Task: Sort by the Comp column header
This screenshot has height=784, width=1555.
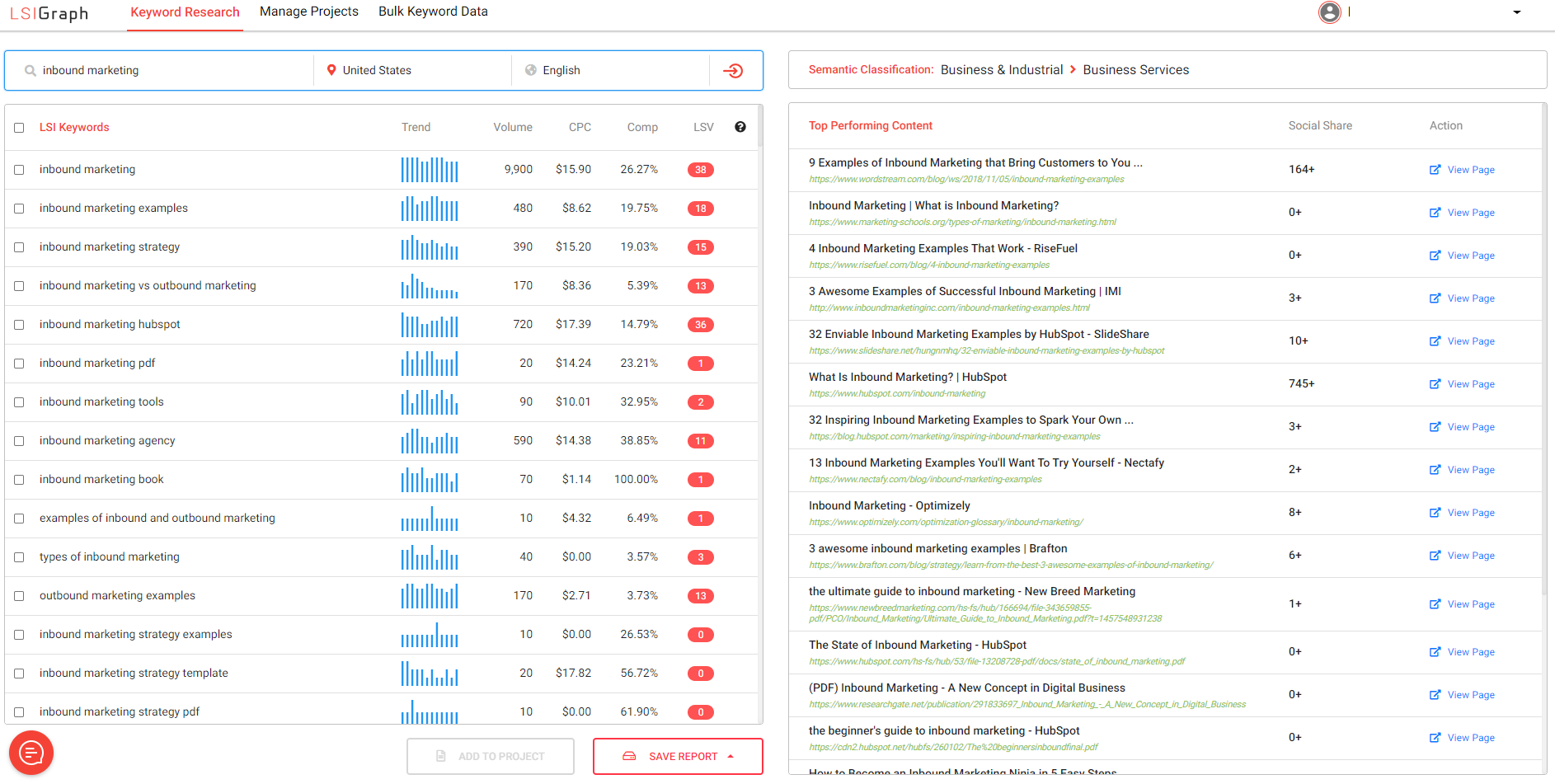Action: click(x=642, y=127)
